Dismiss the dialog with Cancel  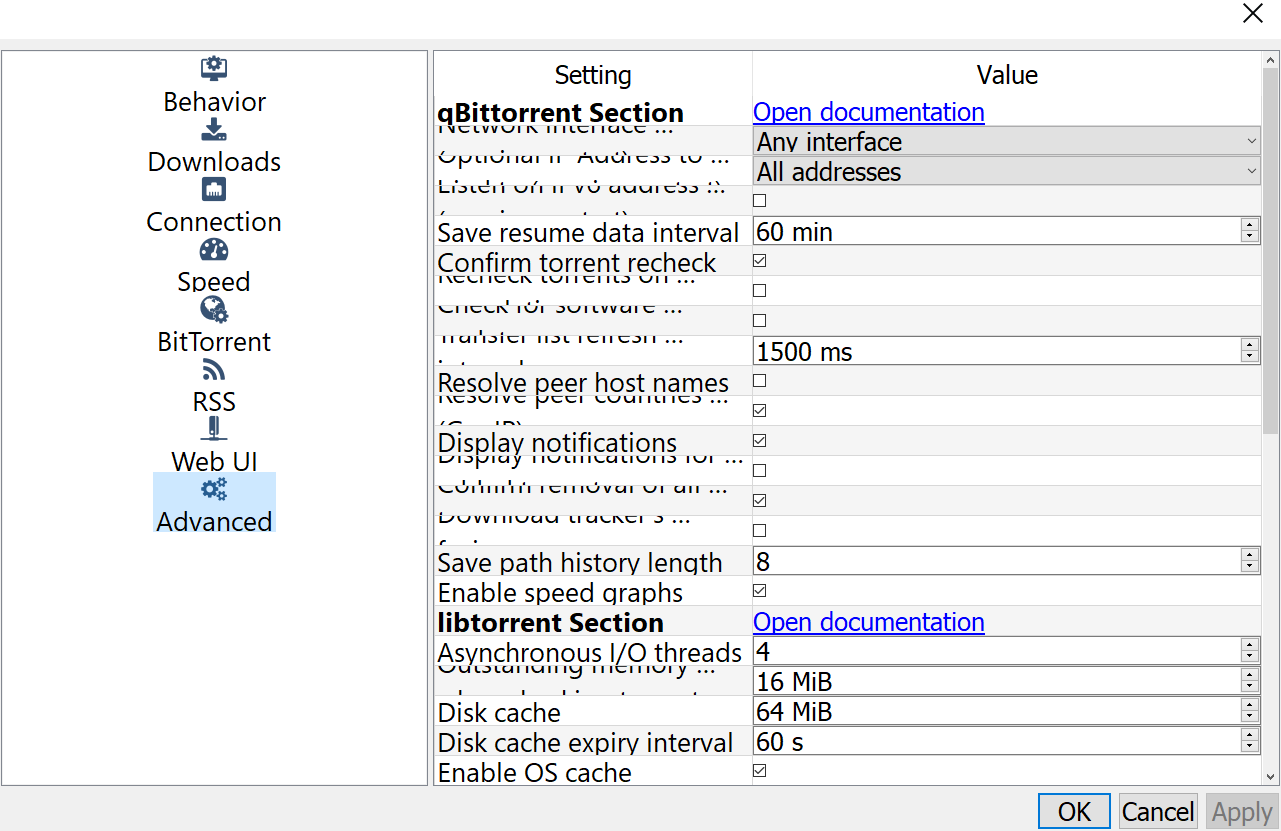click(x=1157, y=811)
